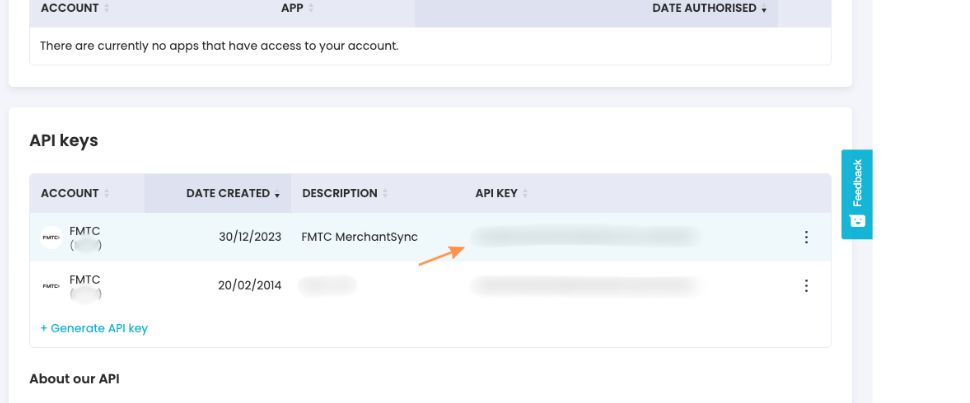This screenshot has height=403, width=970.
Task: Select the blurred API key created 20/02/2014
Action: 585,286
